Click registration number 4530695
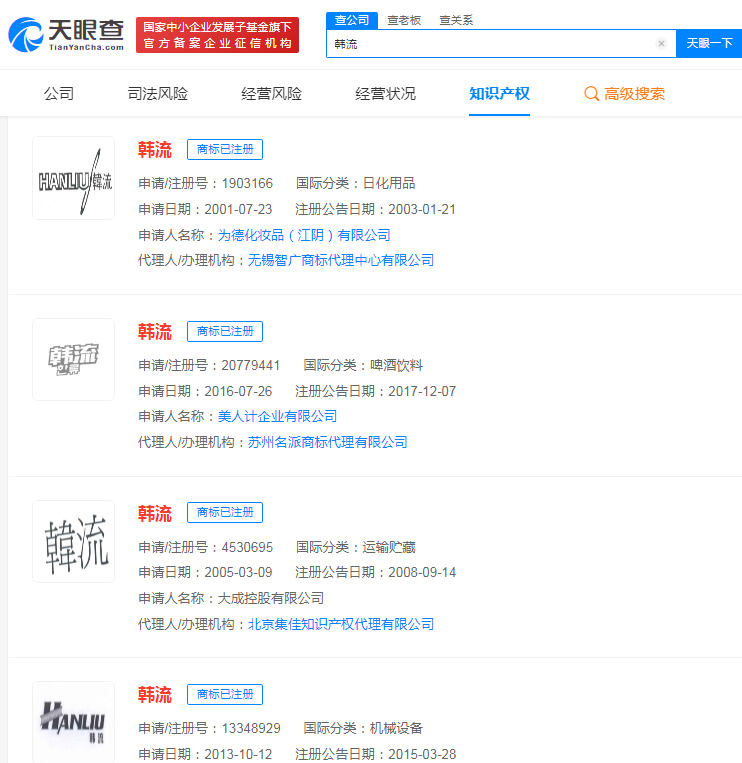Viewport: 742px width, 763px height. [247, 547]
